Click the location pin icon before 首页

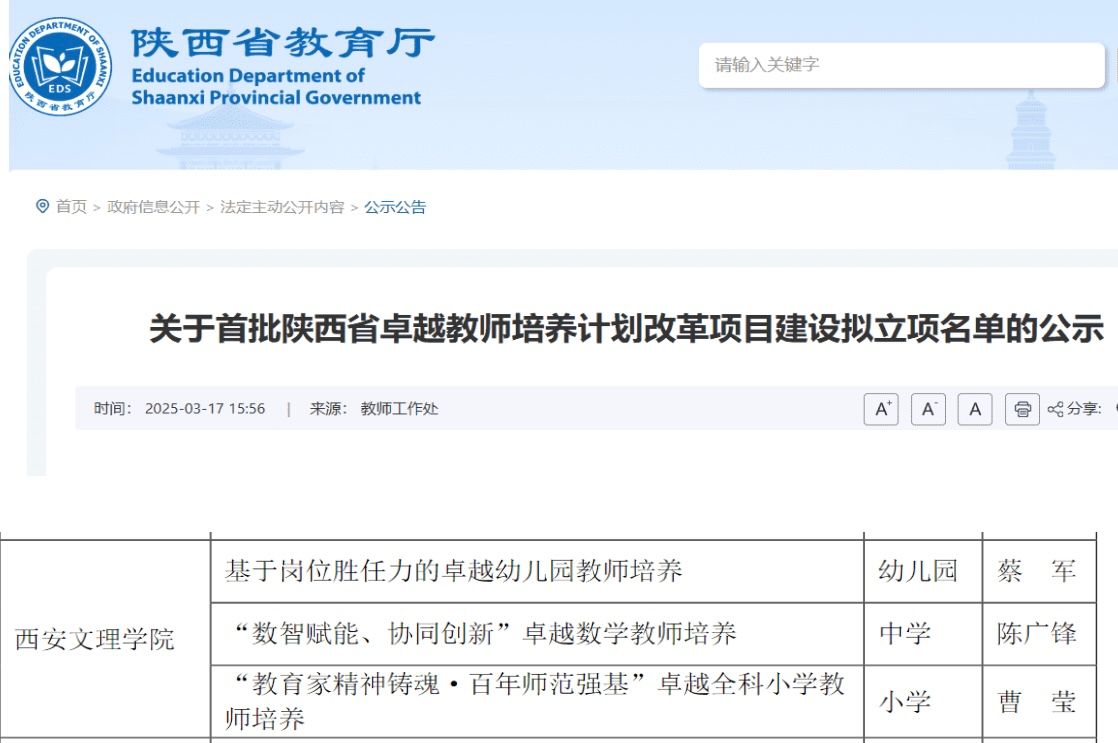pos(42,207)
